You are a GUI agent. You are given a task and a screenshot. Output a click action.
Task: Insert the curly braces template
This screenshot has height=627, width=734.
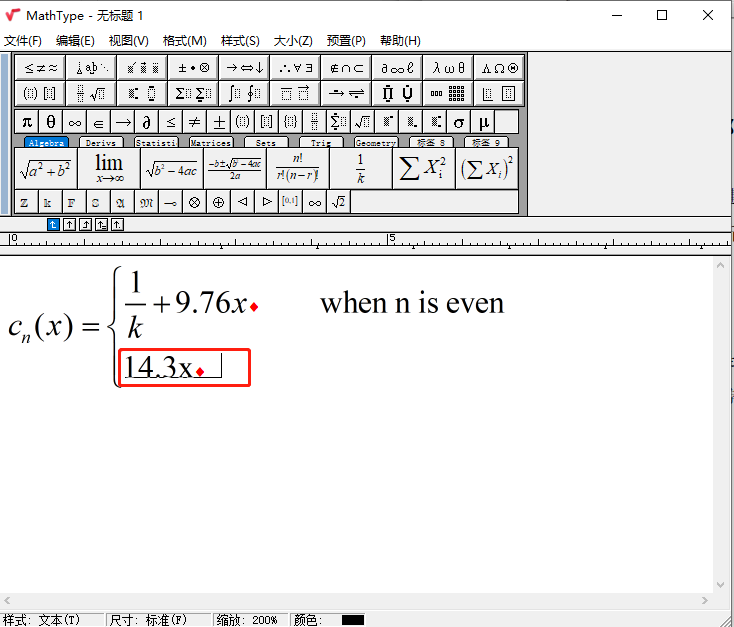(291, 122)
